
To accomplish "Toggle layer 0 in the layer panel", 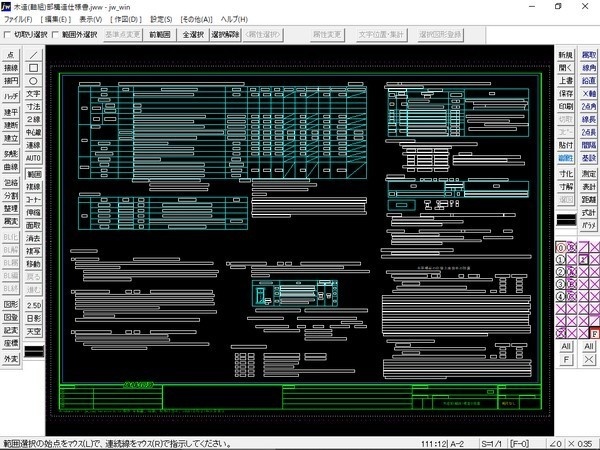I will pos(560,248).
